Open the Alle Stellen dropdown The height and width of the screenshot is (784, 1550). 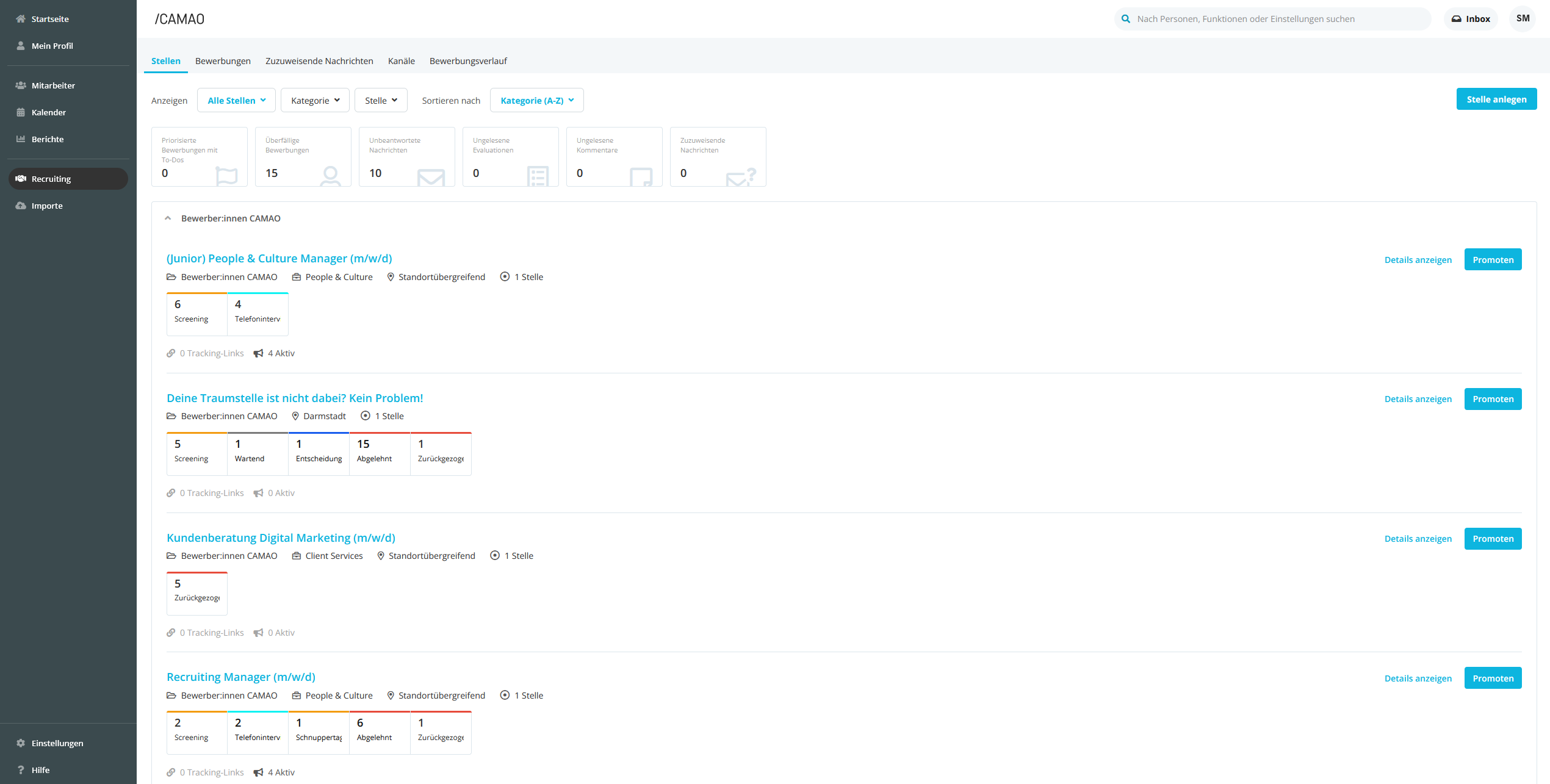click(236, 100)
